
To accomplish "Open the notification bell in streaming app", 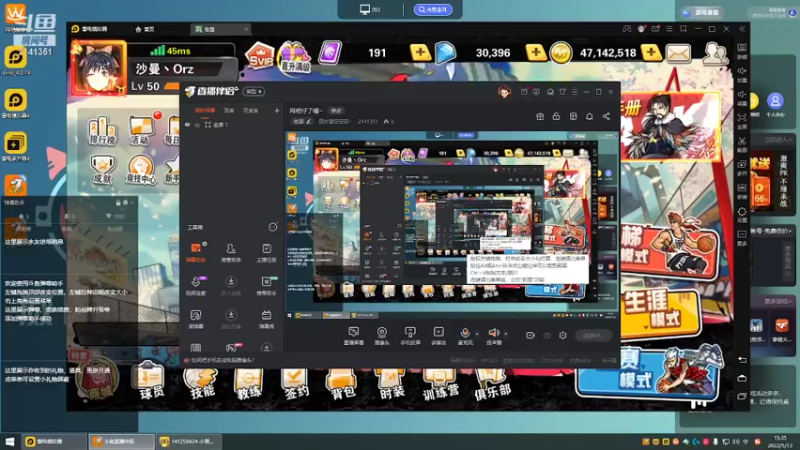I will coord(589,116).
